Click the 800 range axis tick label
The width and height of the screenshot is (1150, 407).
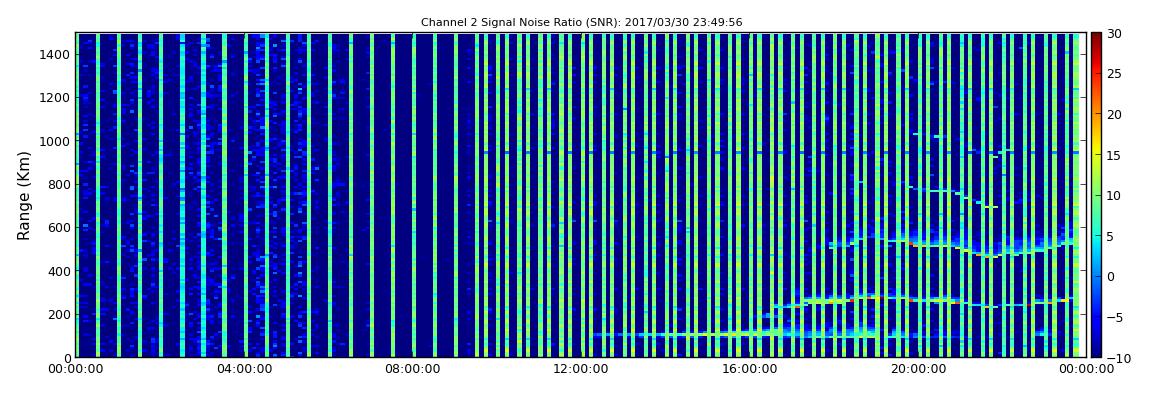tap(59, 184)
